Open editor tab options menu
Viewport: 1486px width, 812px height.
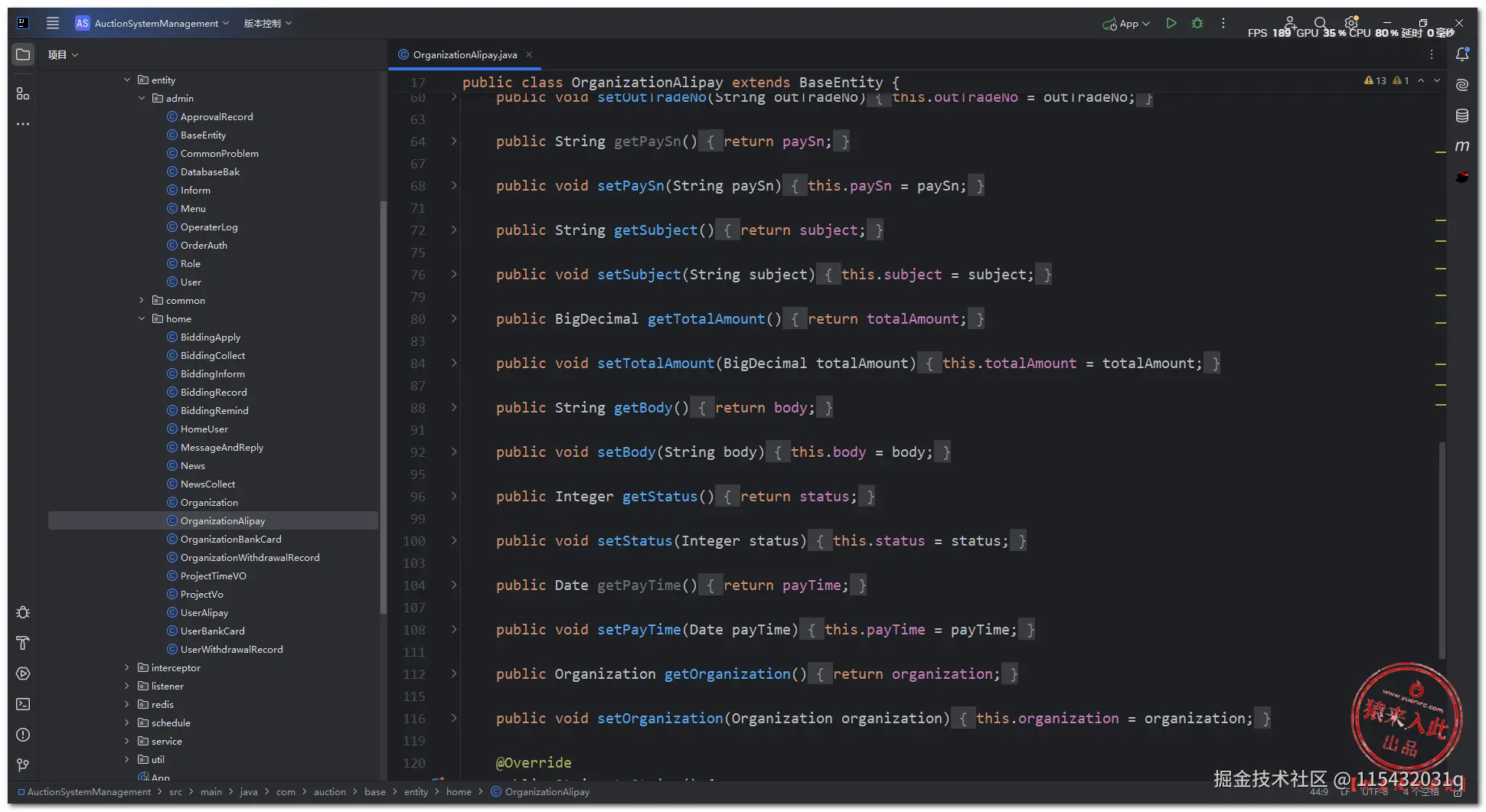click(x=1432, y=54)
